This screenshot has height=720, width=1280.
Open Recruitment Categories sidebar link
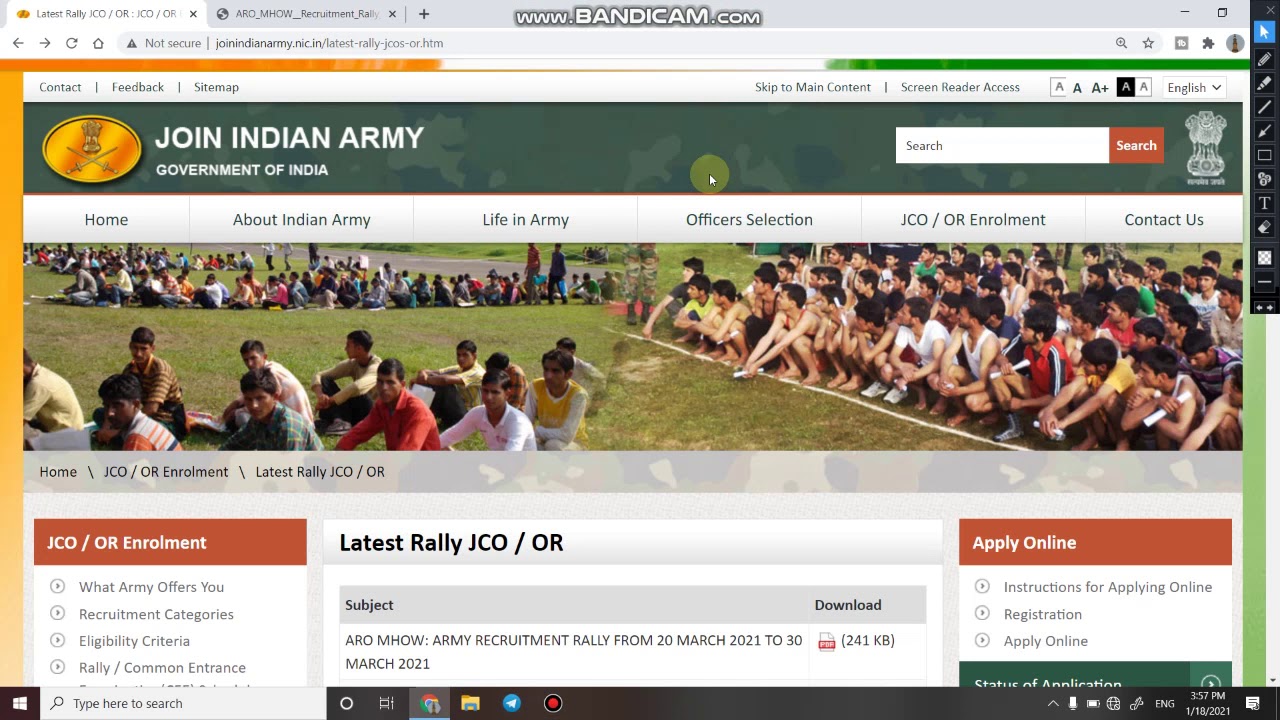point(156,614)
